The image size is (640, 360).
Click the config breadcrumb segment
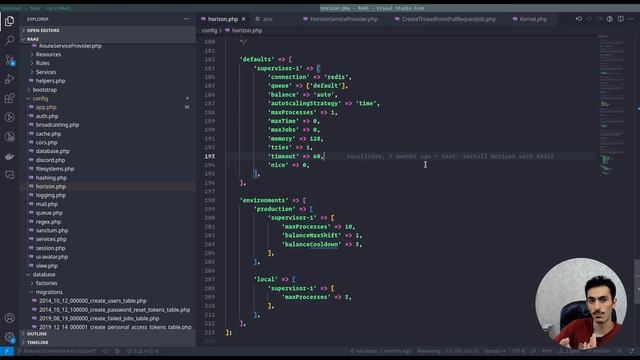coord(209,31)
